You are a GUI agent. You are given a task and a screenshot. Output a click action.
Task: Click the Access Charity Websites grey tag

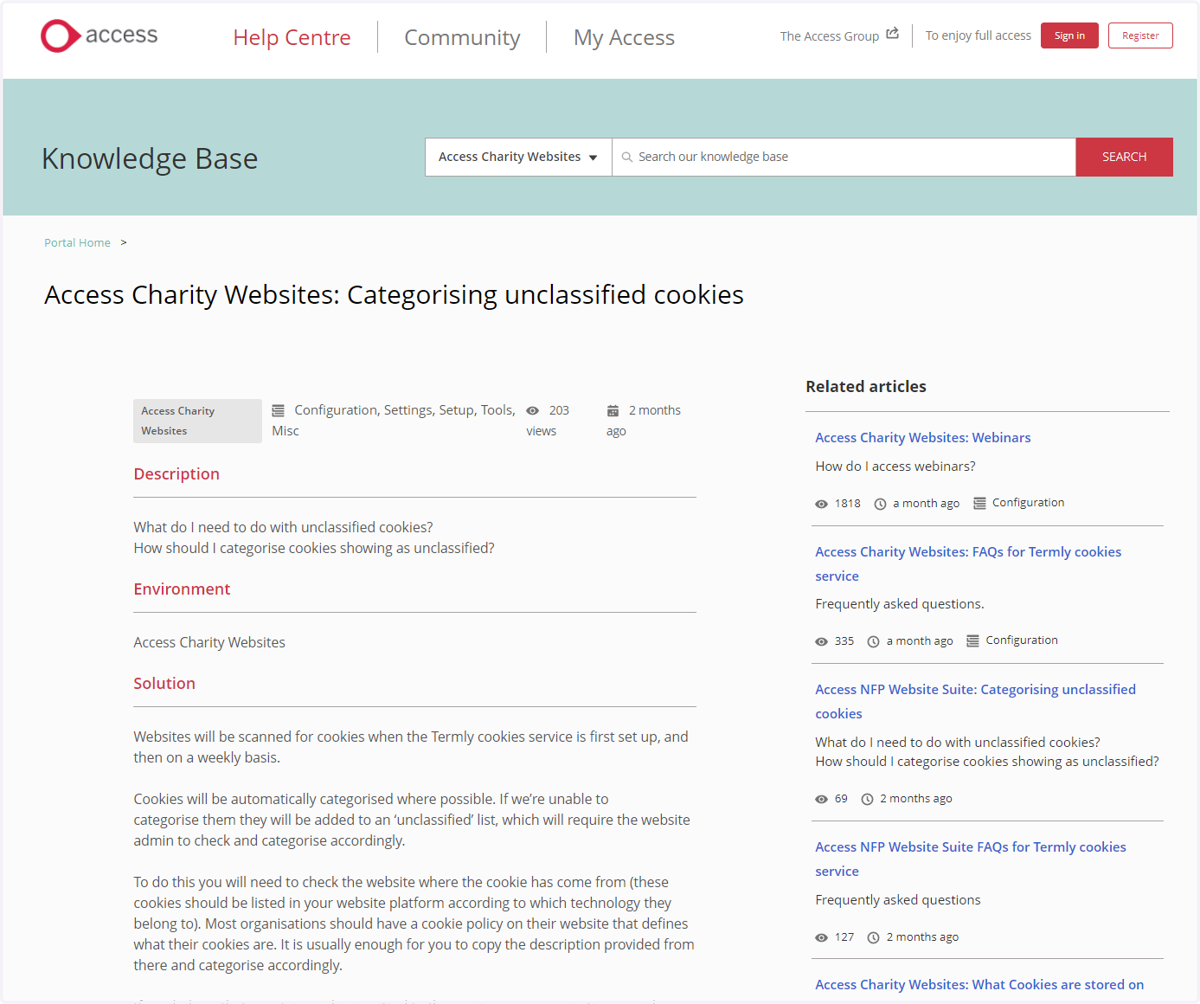198,421
